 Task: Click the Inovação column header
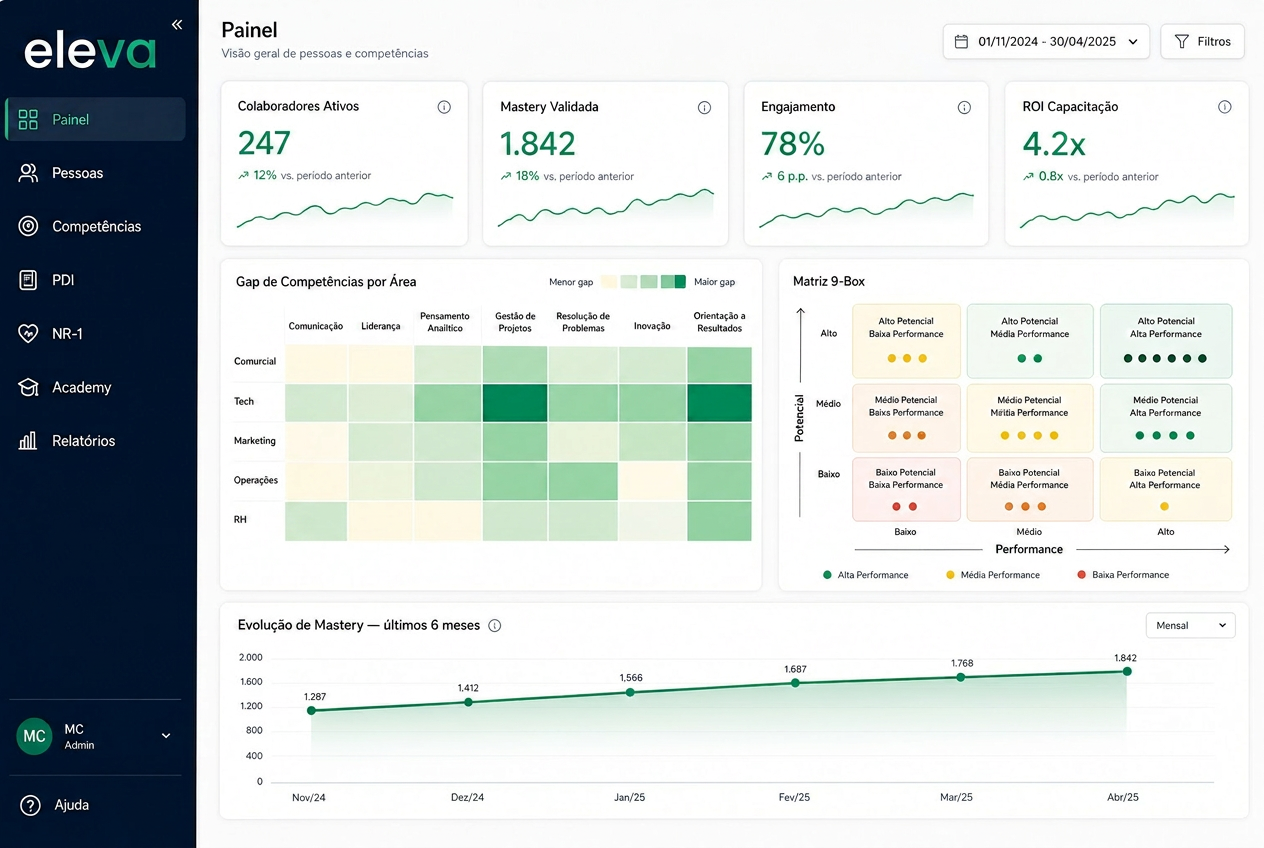(x=652, y=326)
